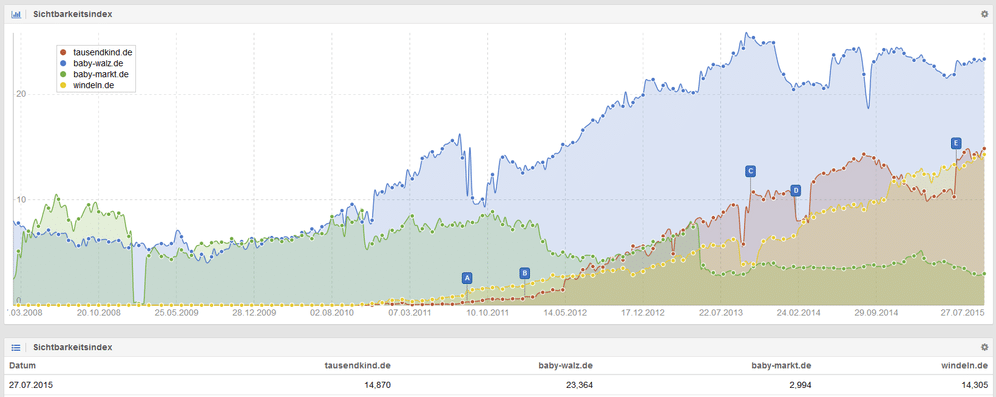Open the chart panel settings gear

(985, 14)
